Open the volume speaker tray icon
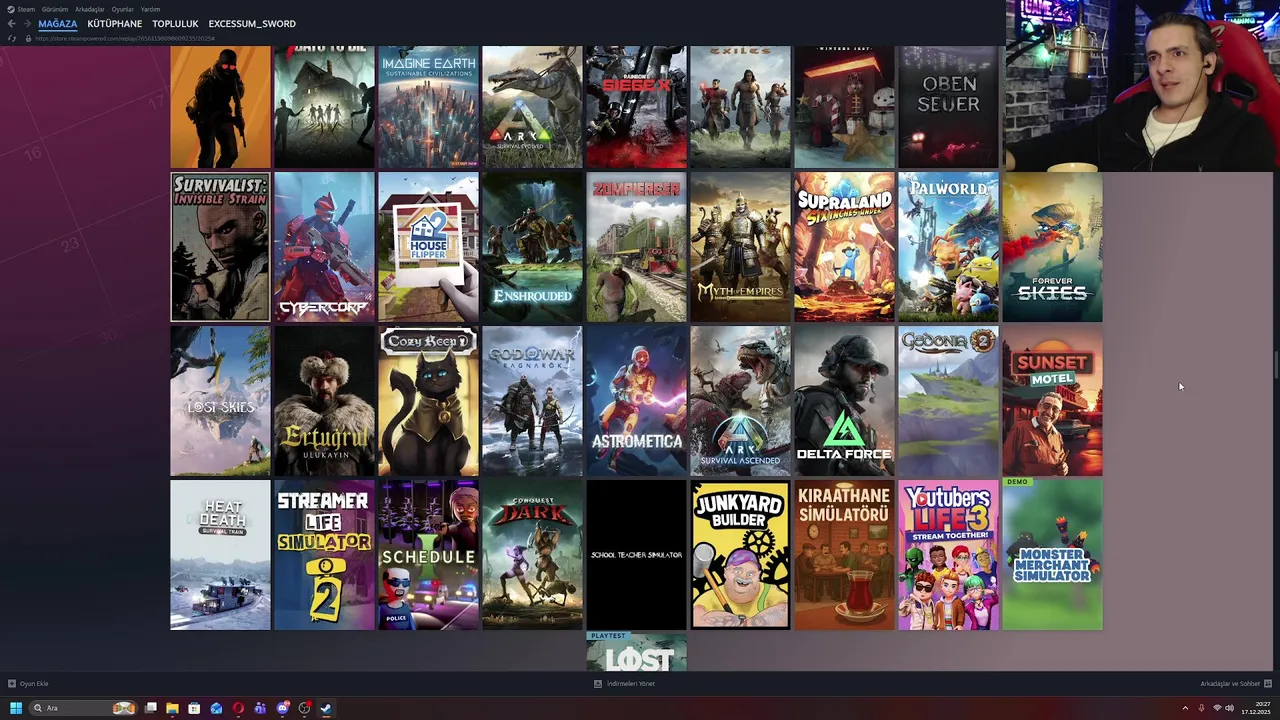The image size is (1280, 720). pos(1229,708)
